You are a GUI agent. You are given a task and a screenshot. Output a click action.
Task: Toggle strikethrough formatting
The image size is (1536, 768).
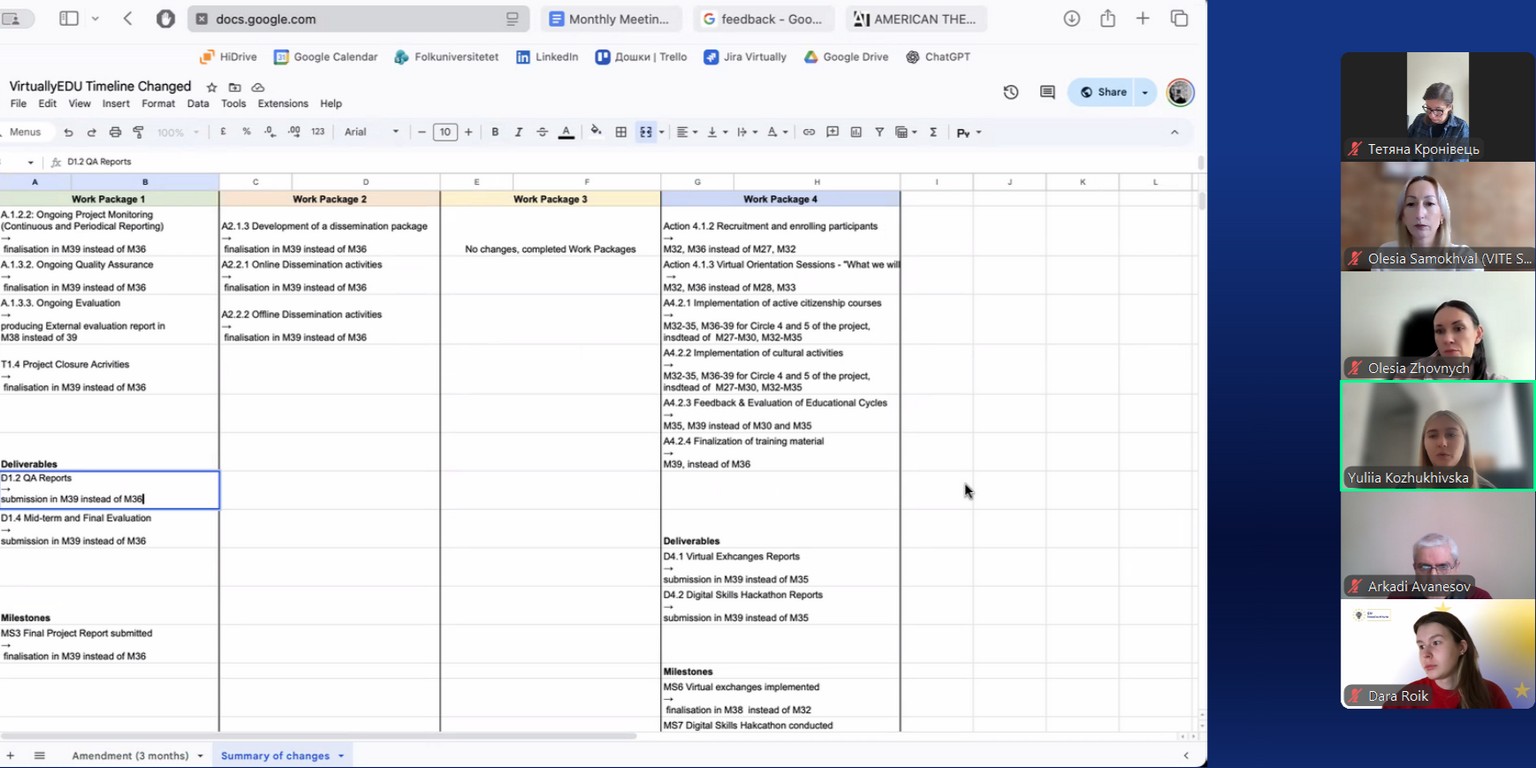tap(542, 132)
